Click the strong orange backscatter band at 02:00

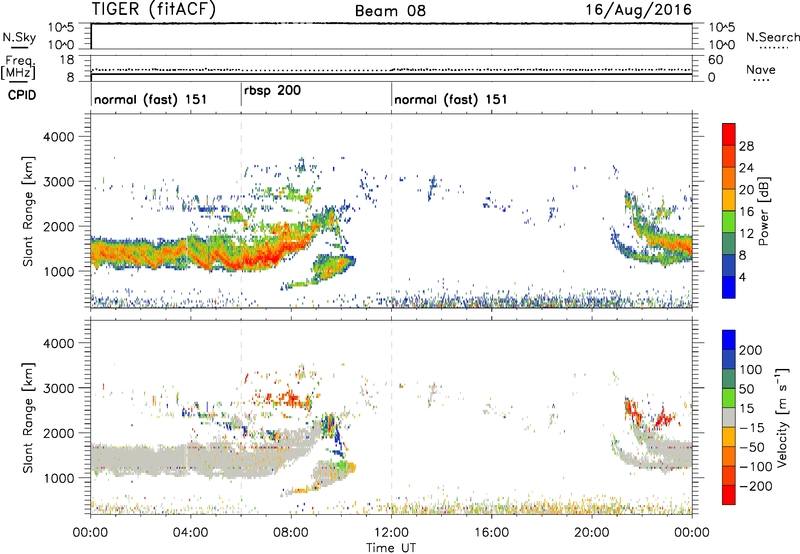pos(140,253)
